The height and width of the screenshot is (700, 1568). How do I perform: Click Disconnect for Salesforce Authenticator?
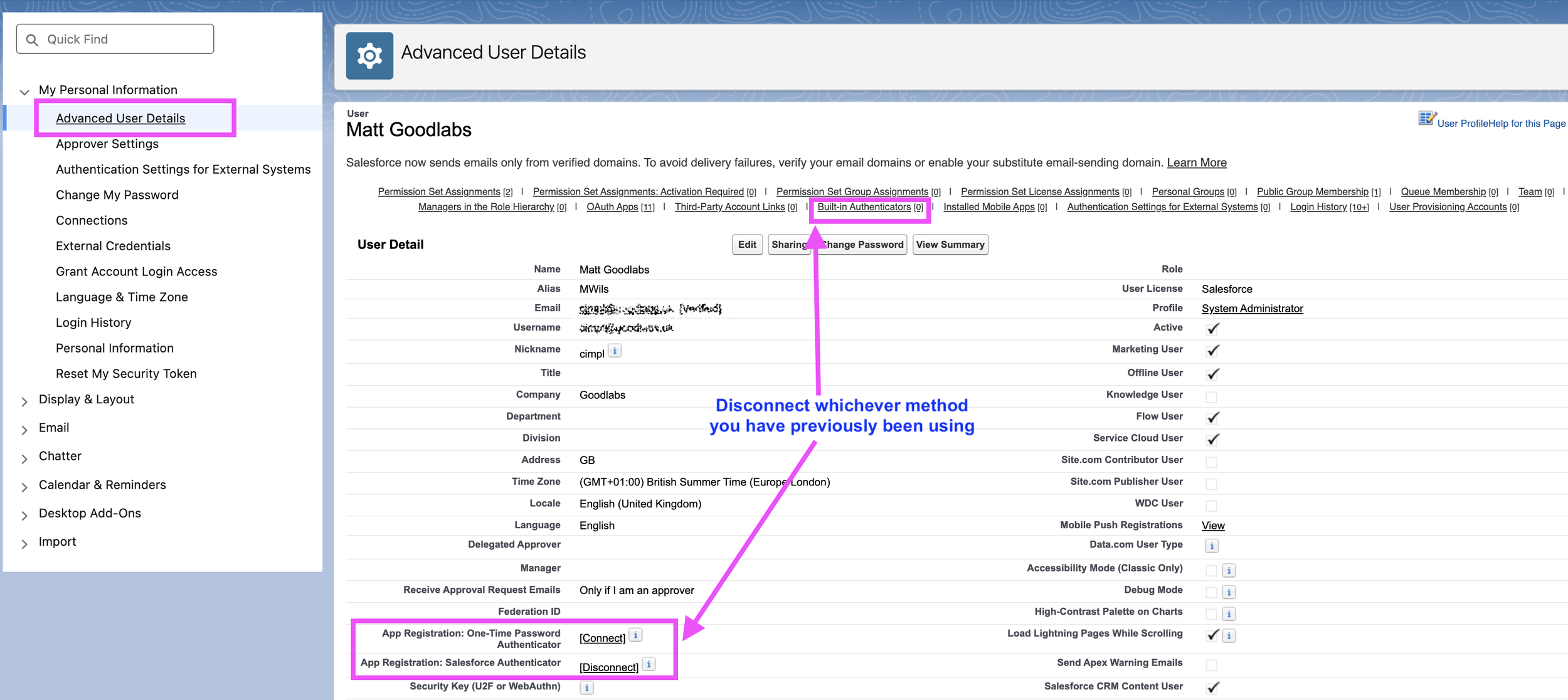(609, 667)
